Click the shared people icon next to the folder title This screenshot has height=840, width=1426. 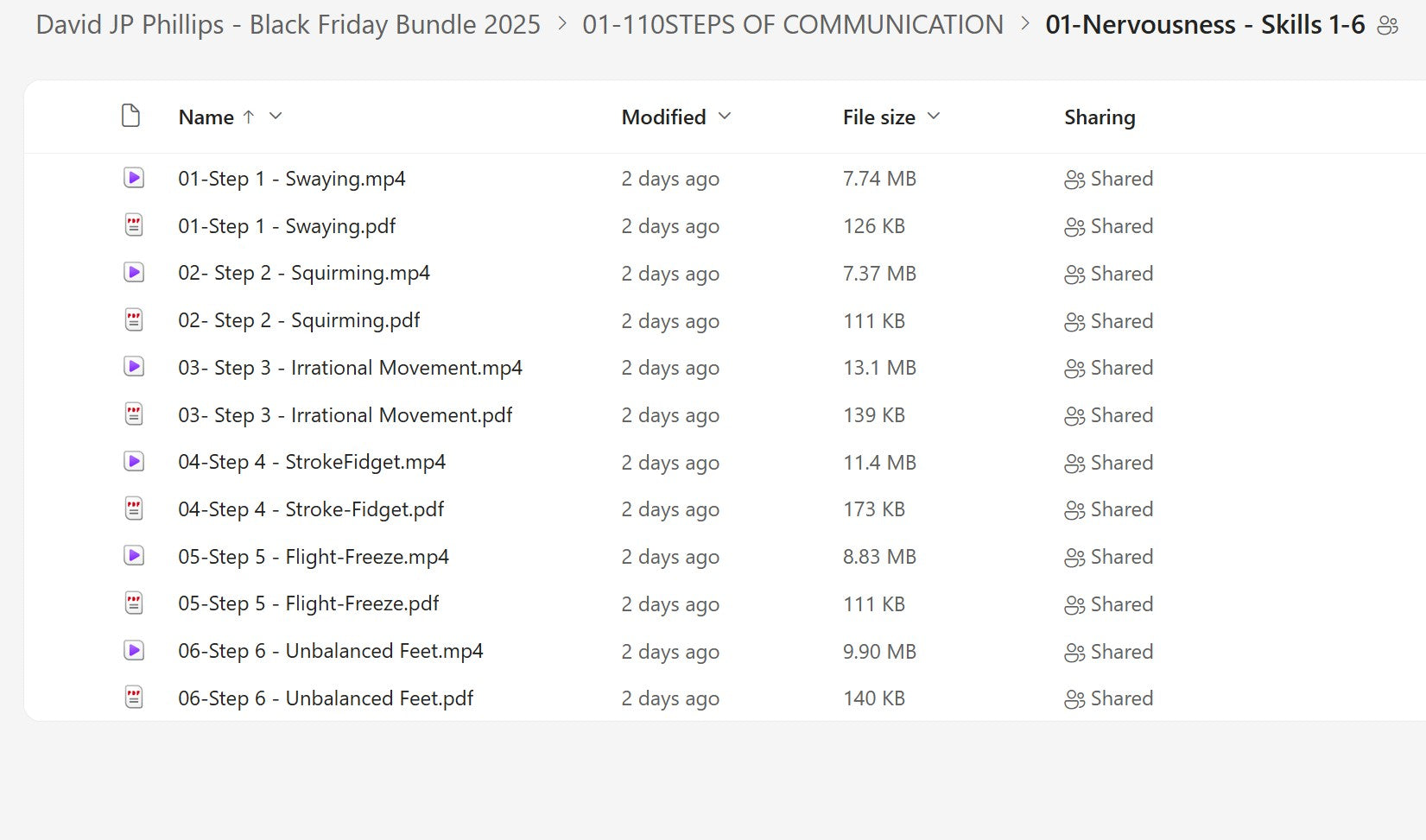click(x=1387, y=26)
